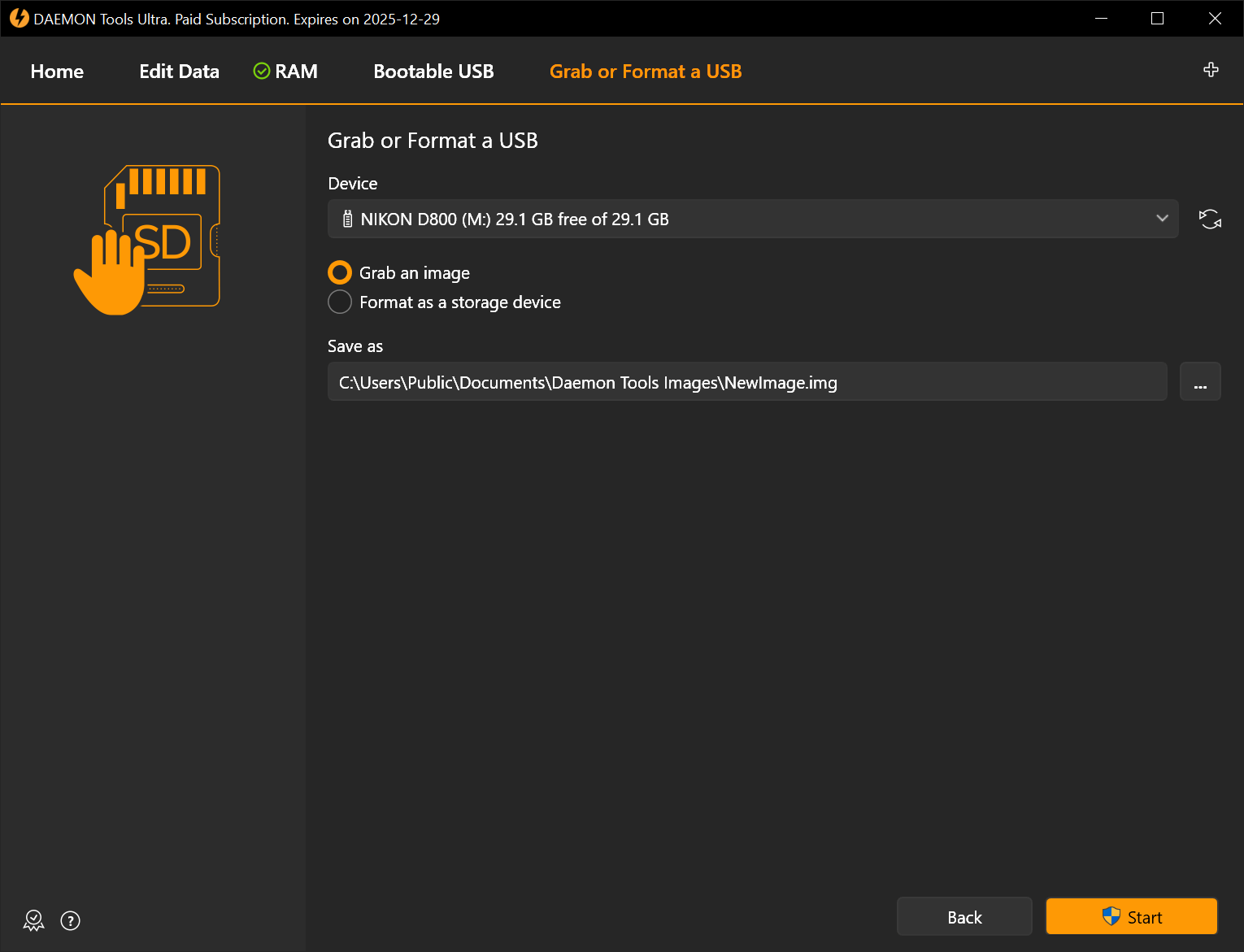The image size is (1244, 952).
Task: Open the file browser with the ellipsis icon
Action: [1200, 381]
